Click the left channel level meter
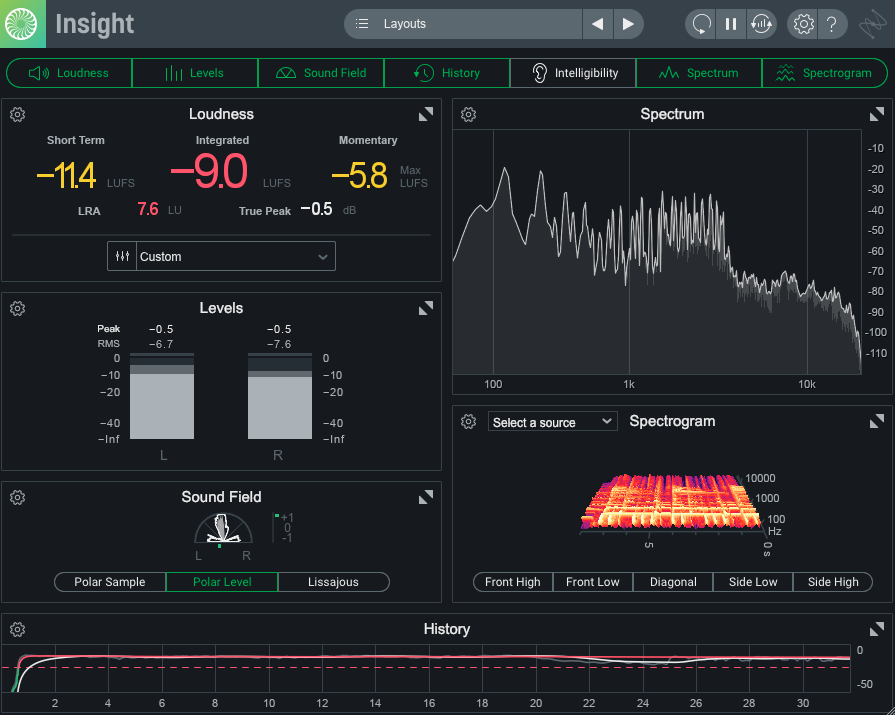Screen dimensions: 895x715 point(162,396)
